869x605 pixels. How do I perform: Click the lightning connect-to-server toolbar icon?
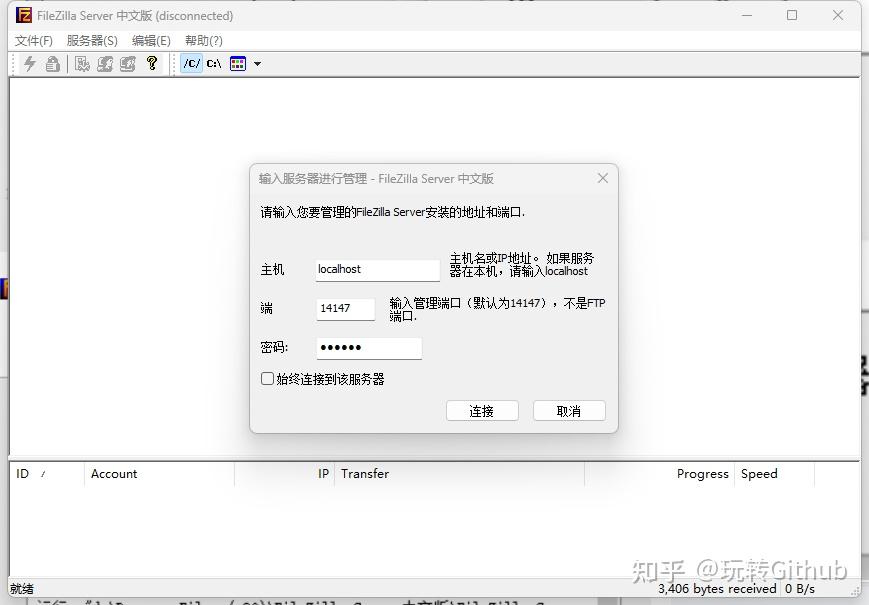30,64
